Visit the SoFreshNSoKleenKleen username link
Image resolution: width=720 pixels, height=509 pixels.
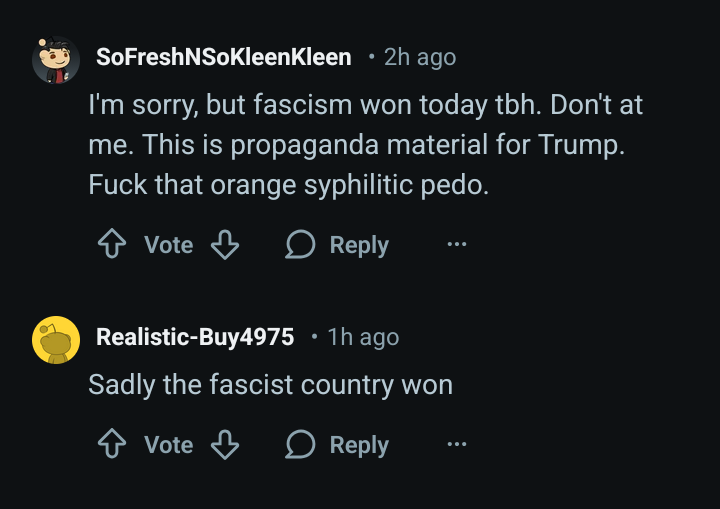(223, 57)
